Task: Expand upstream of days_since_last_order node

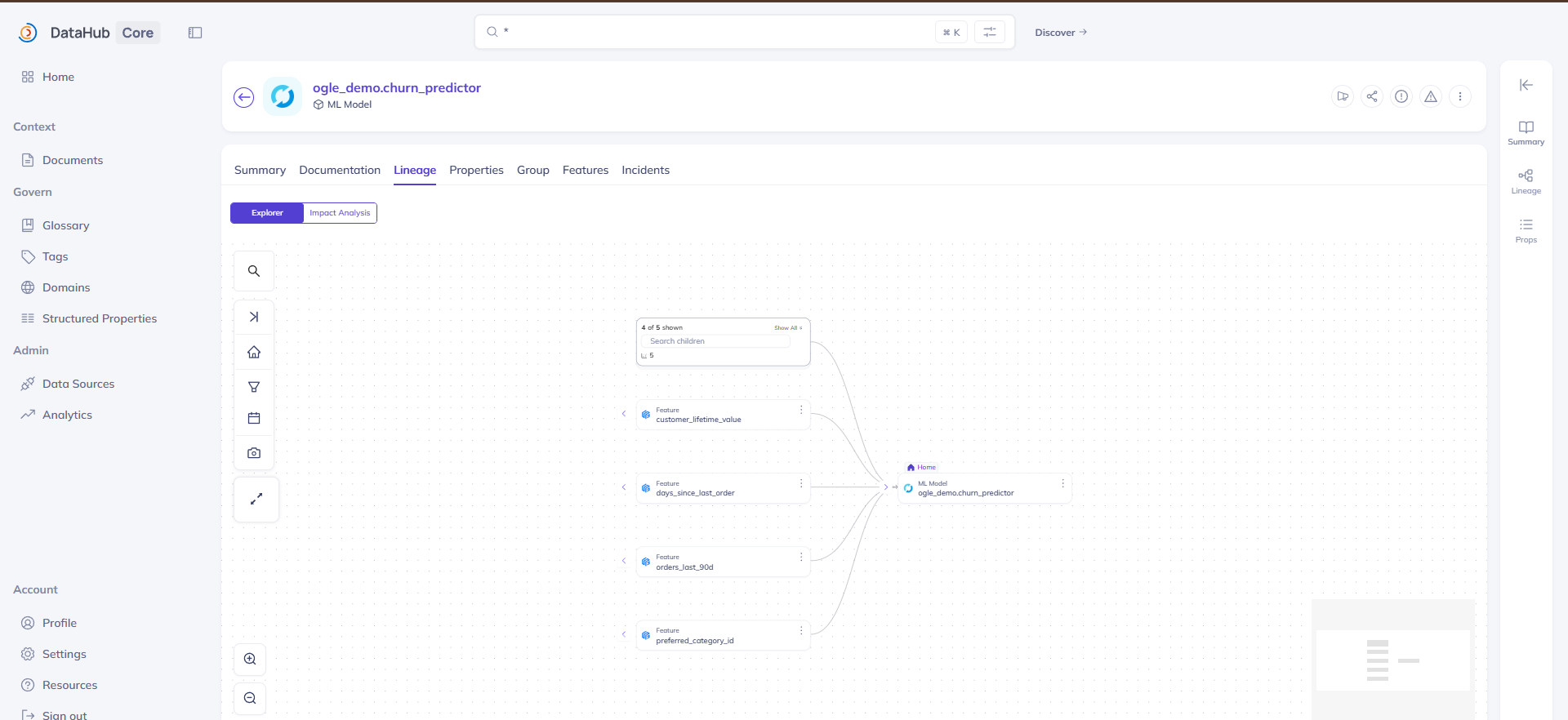Action: coord(624,487)
